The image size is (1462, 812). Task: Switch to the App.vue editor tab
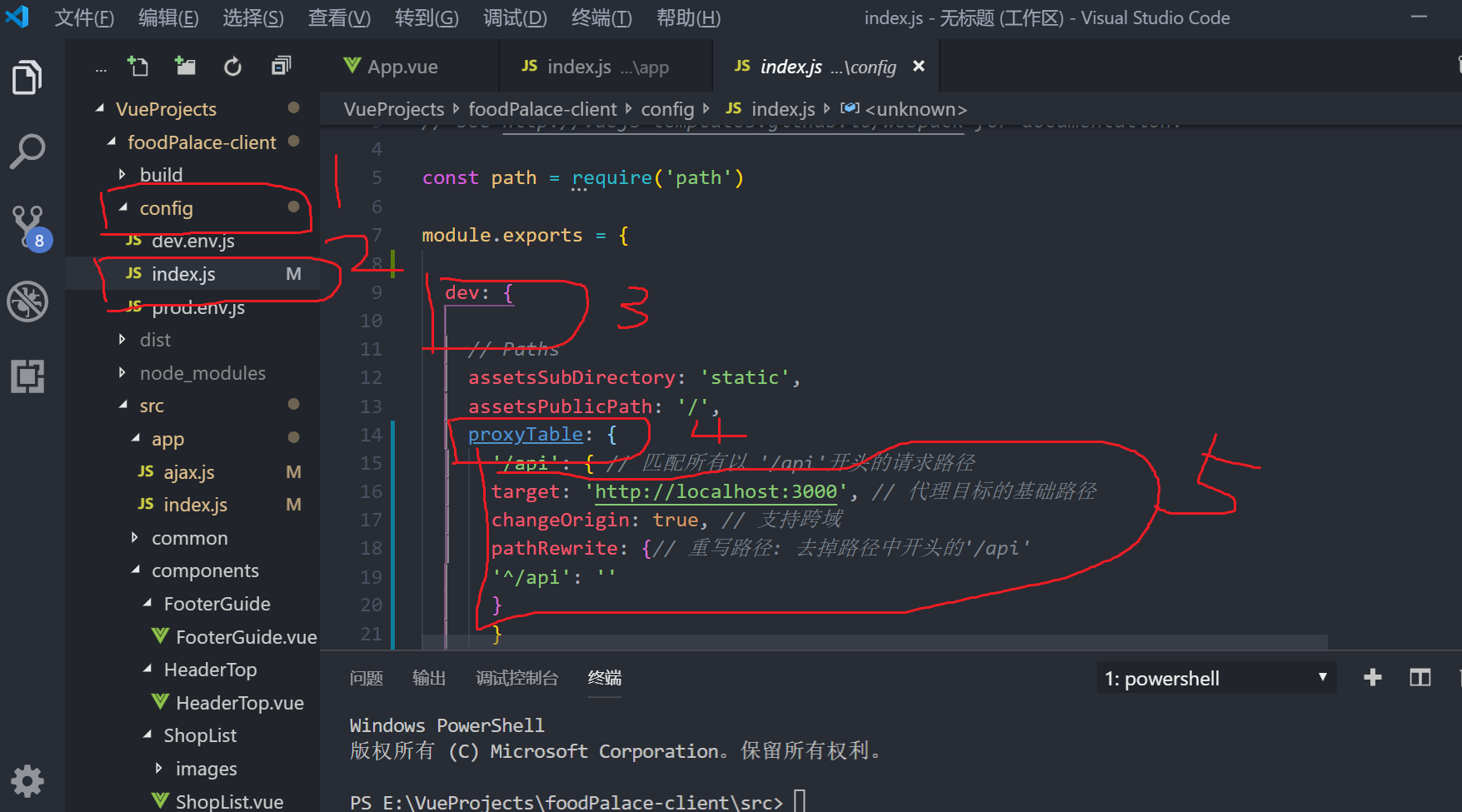pos(409,66)
